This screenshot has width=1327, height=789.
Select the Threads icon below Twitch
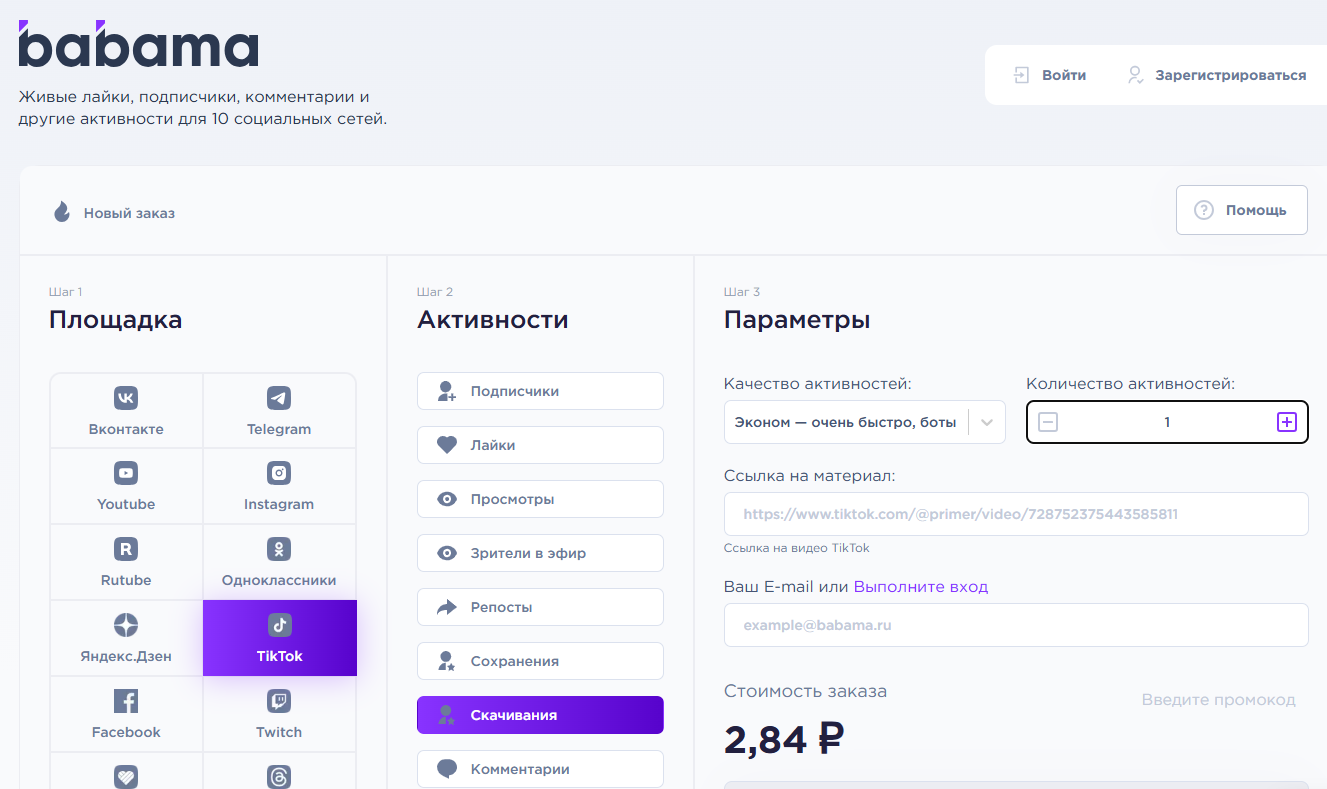(279, 777)
